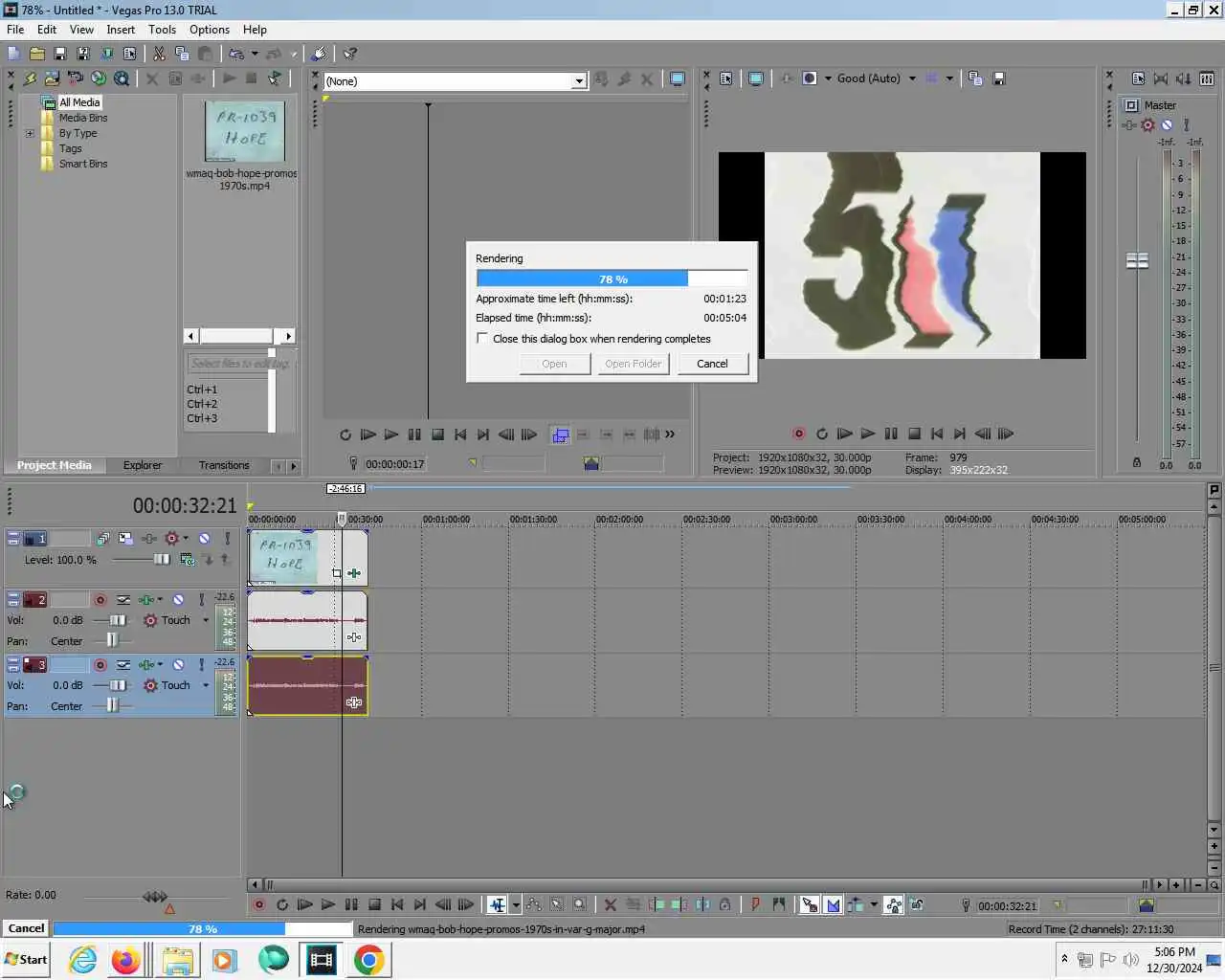Open the Insert menu
This screenshot has height=980, width=1225.
point(121,30)
